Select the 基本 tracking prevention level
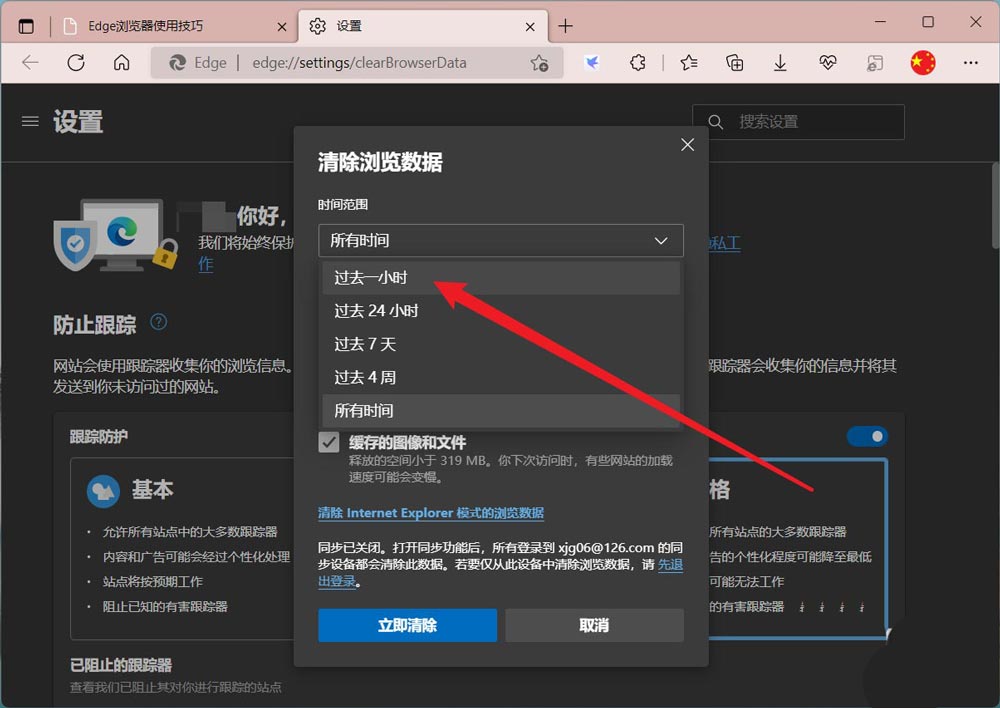1000x708 pixels. coord(153,490)
